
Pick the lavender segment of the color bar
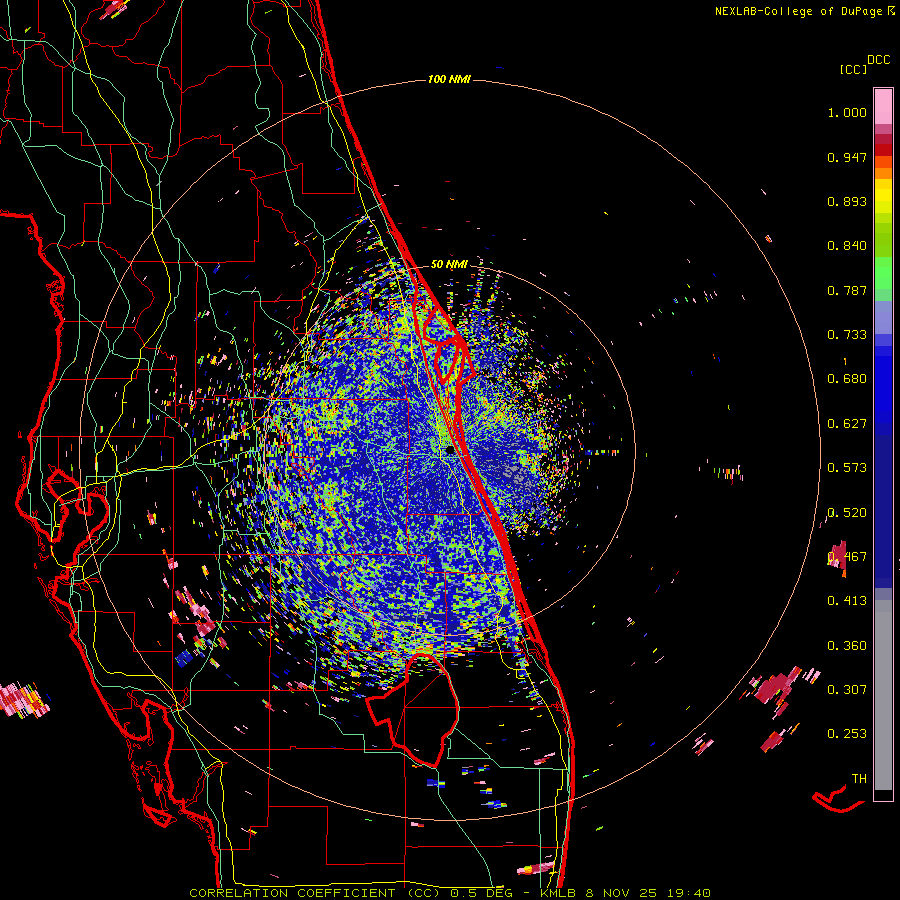(x=883, y=317)
